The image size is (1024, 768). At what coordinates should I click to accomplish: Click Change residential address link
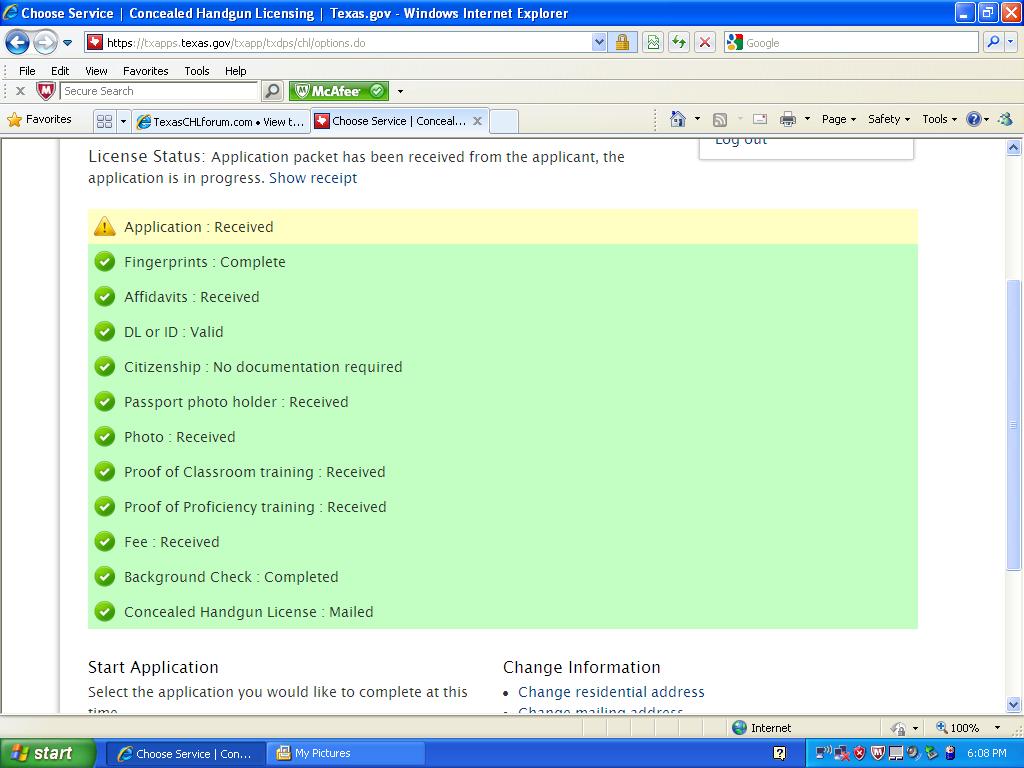click(x=611, y=692)
